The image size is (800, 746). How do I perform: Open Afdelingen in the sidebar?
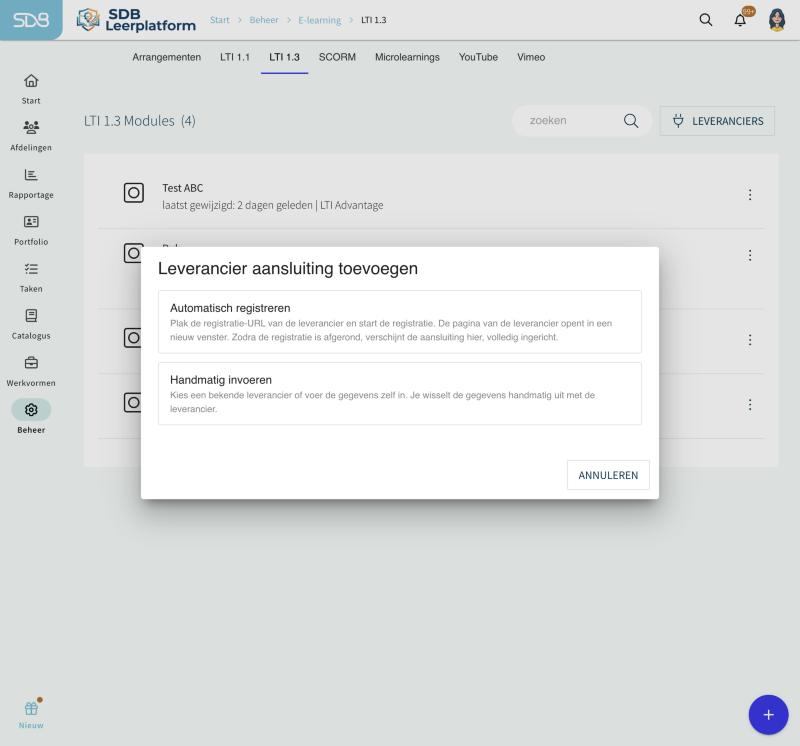pyautogui.click(x=31, y=136)
